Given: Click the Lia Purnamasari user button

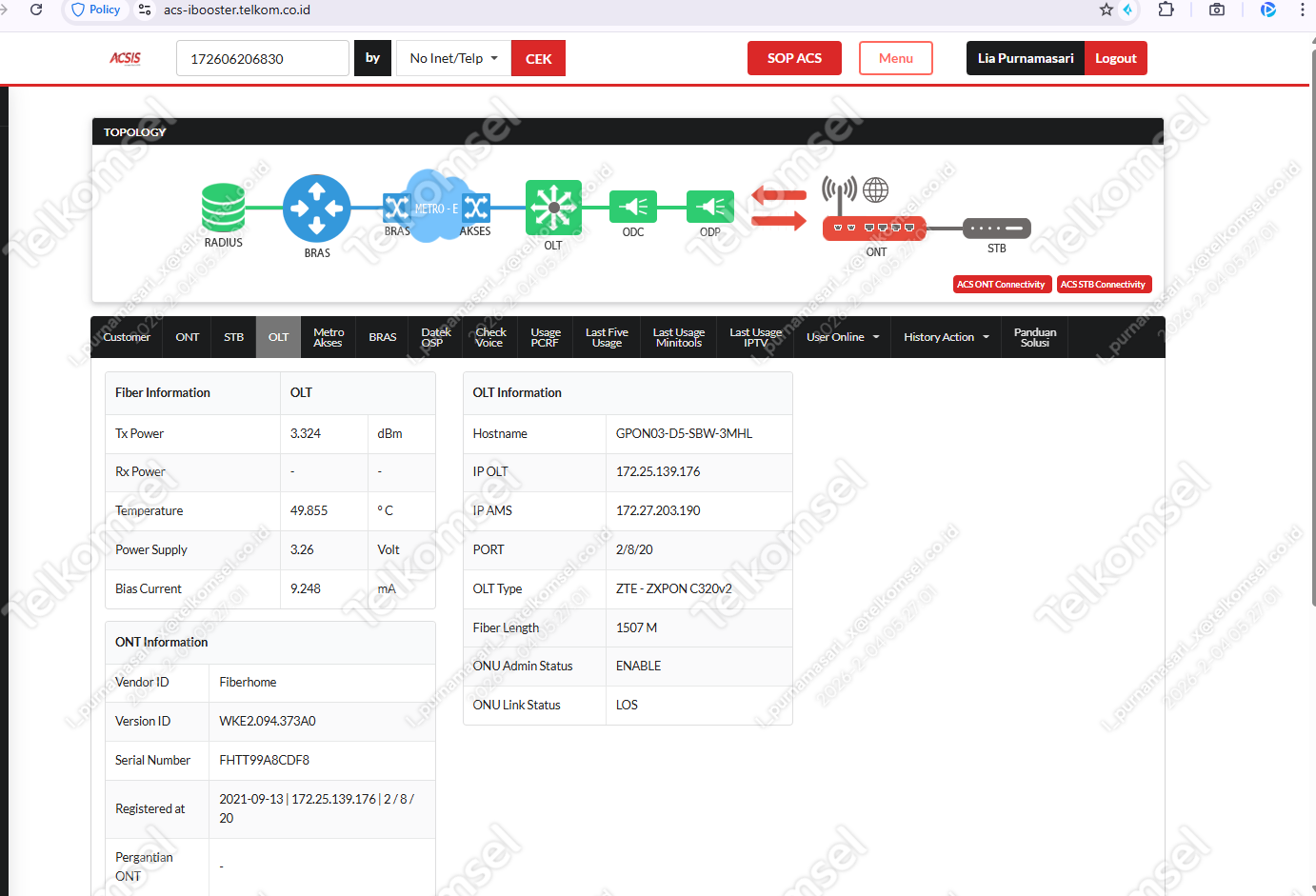Looking at the screenshot, I should click(x=1026, y=58).
